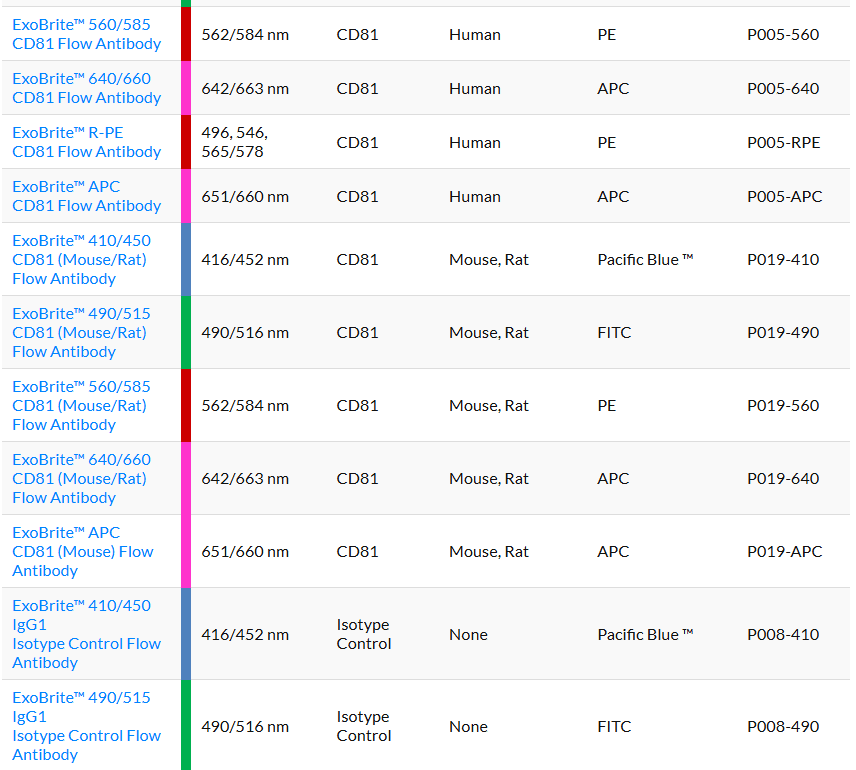Click red color bar for P005-560 row
This screenshot has height=770, width=856.
pyautogui.click(x=186, y=34)
